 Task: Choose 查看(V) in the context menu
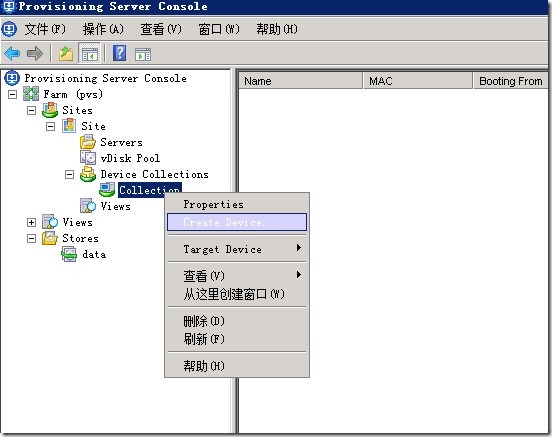tap(237, 276)
